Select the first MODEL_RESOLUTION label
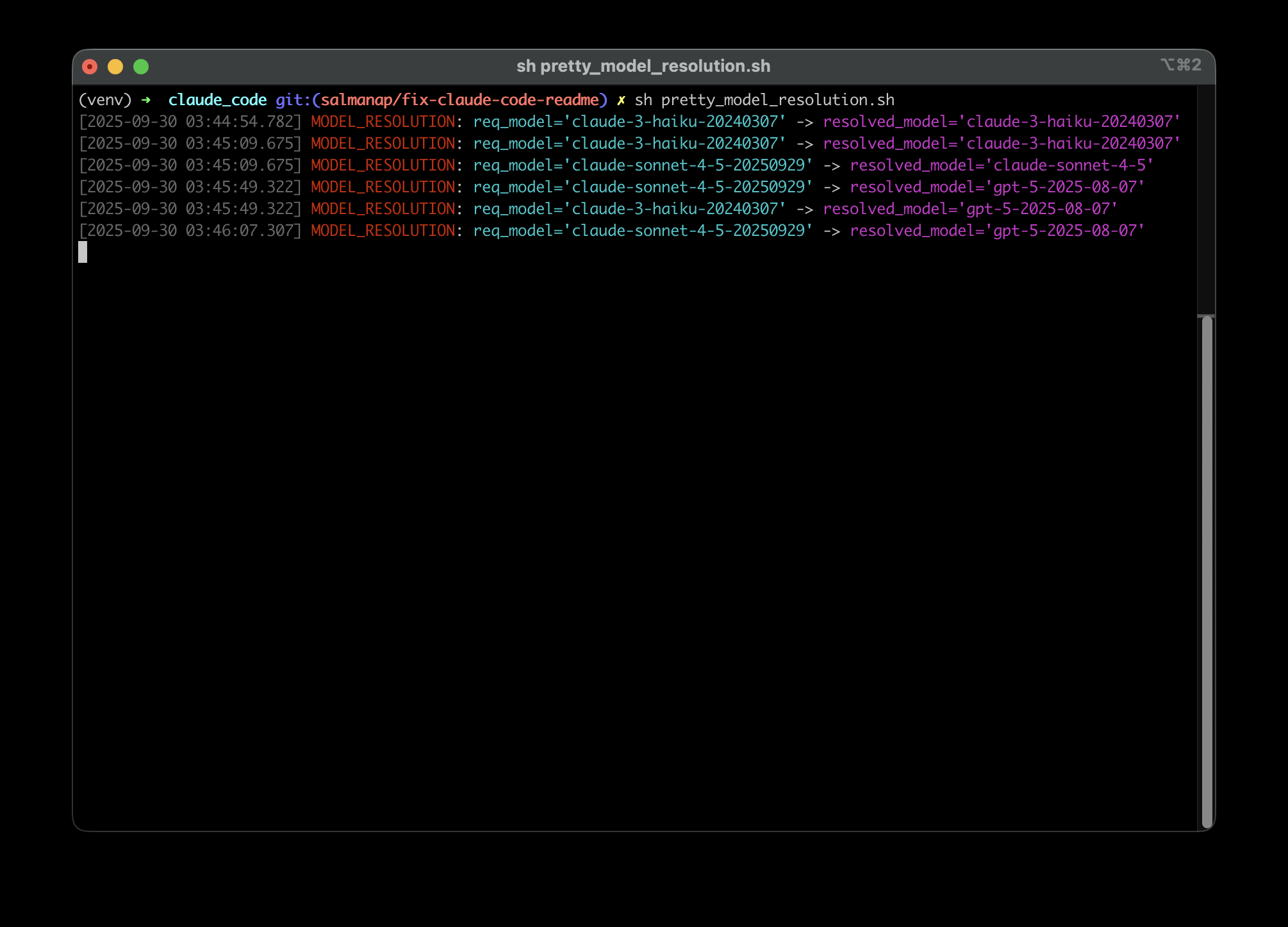This screenshot has width=1288, height=927. (383, 121)
